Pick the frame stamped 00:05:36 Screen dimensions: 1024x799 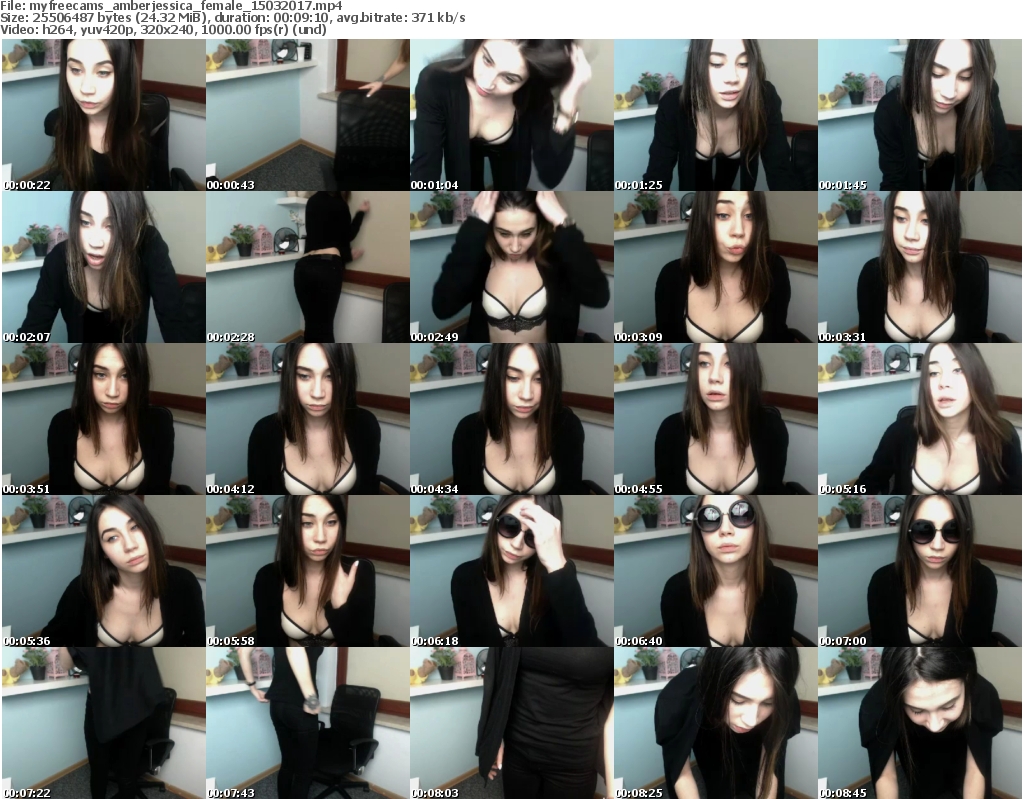[104, 571]
